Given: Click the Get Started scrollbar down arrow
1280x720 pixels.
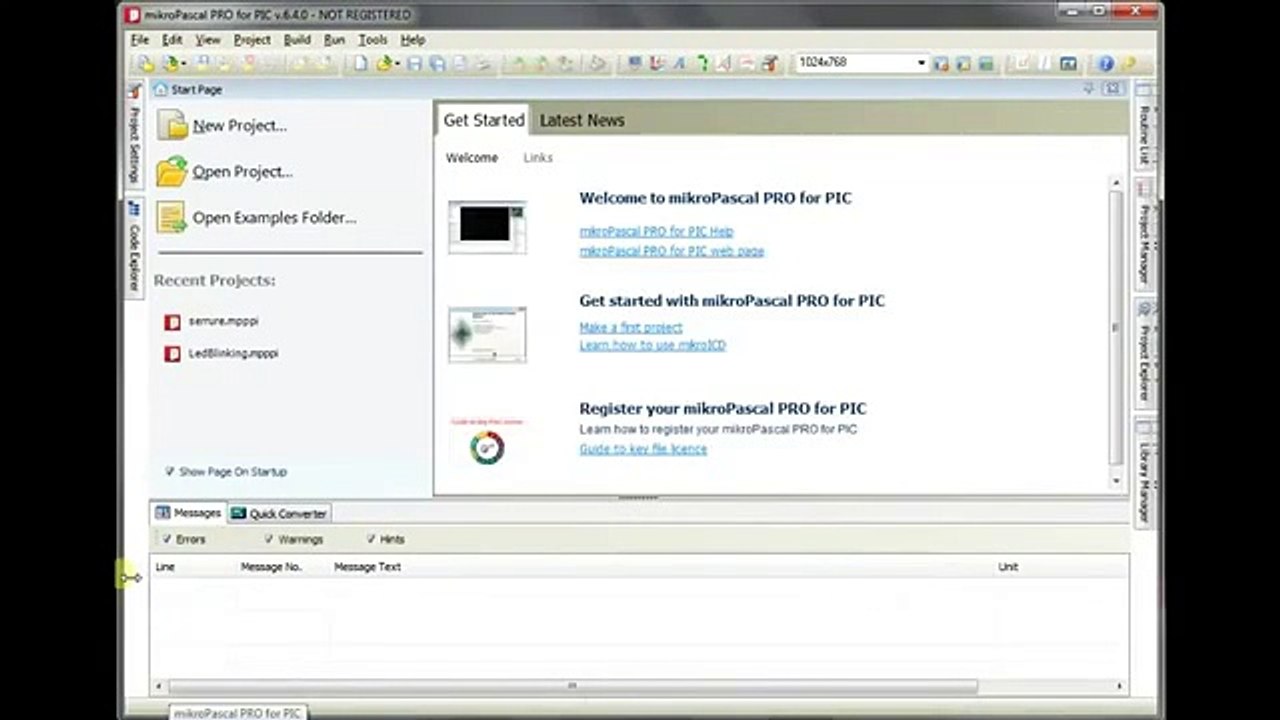Looking at the screenshot, I should [1117, 481].
